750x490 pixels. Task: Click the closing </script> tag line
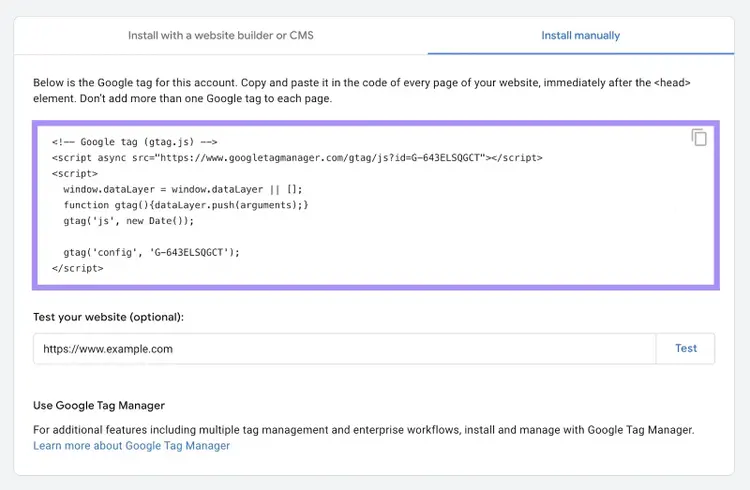tap(77, 268)
